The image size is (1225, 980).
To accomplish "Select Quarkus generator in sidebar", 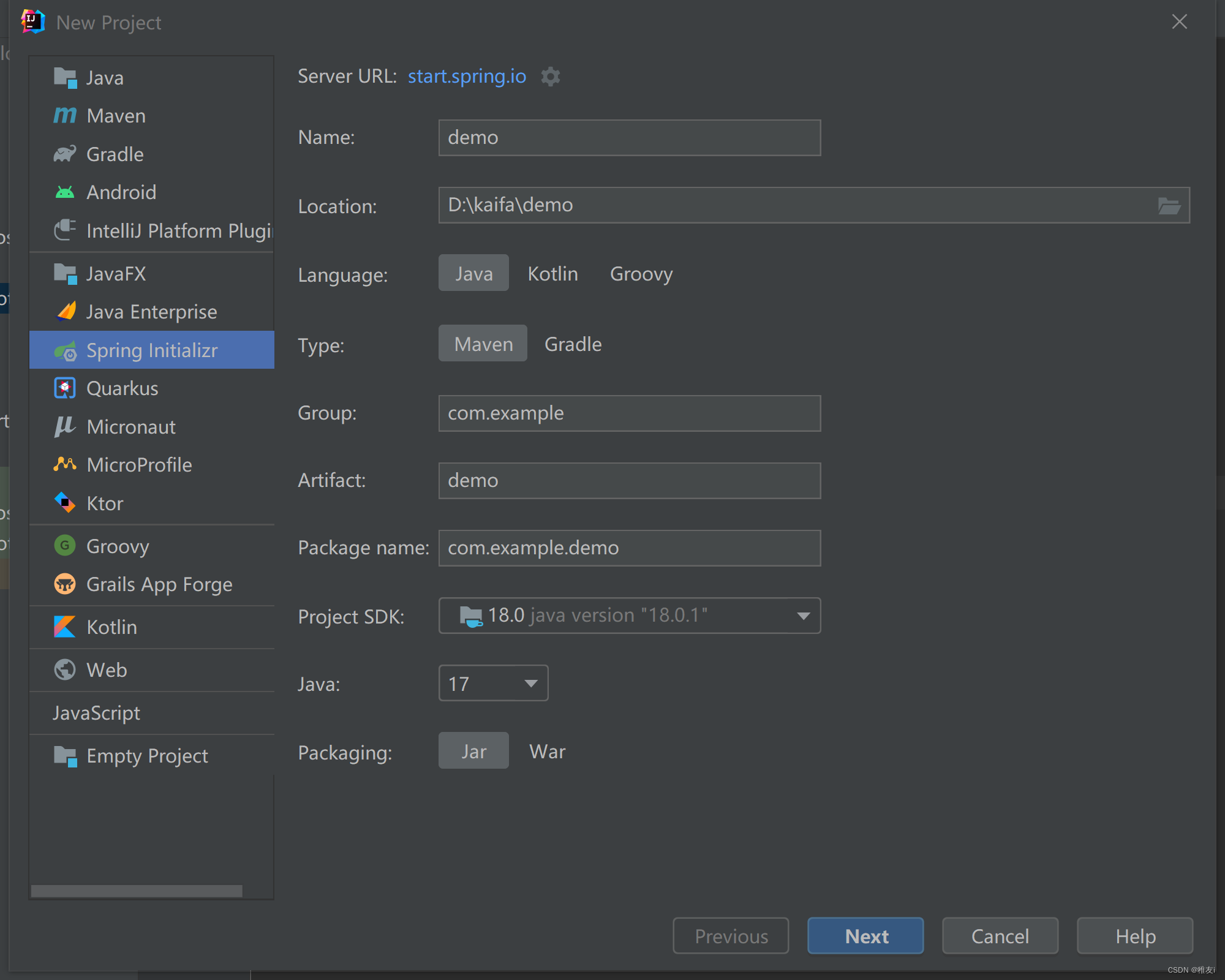I will (x=151, y=388).
